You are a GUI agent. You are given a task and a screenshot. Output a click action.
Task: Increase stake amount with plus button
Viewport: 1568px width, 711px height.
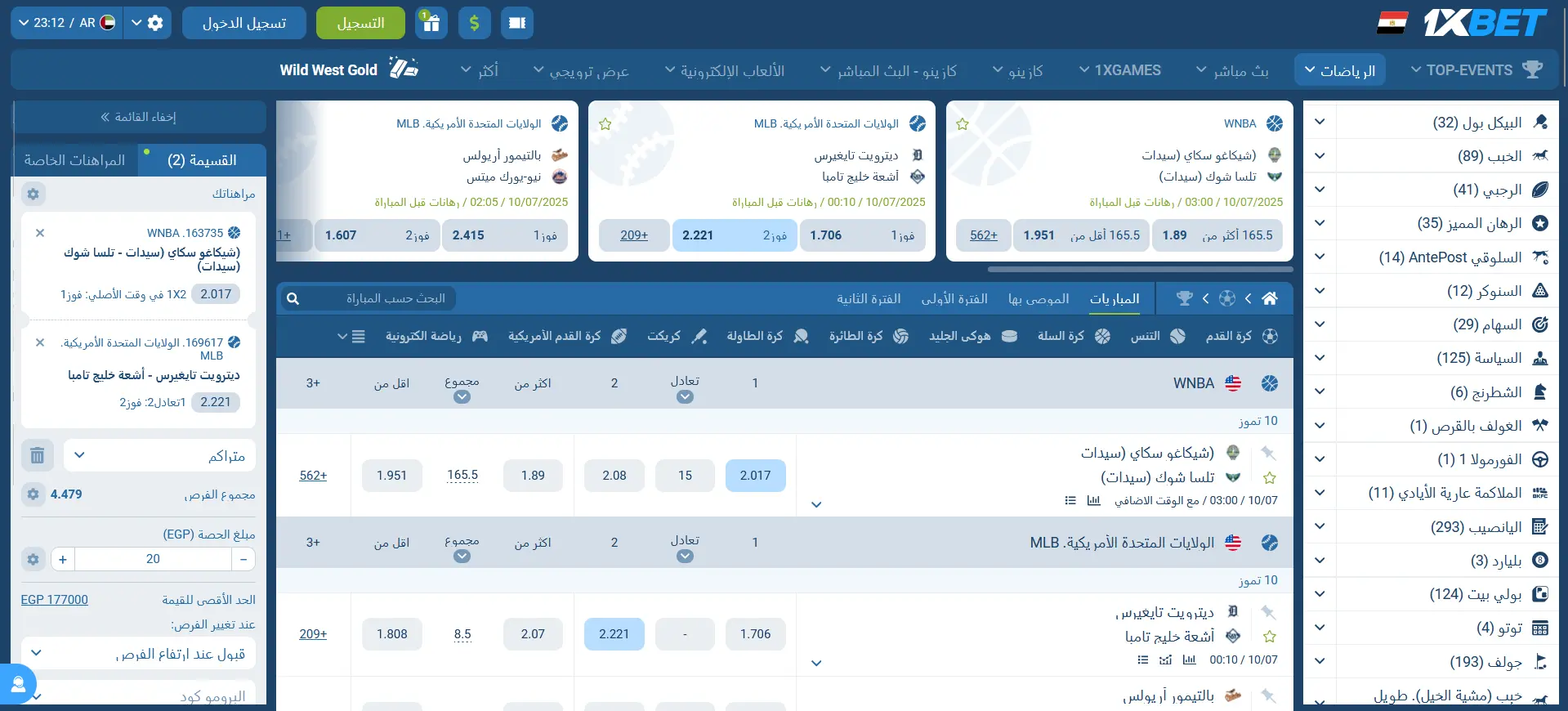[x=62, y=559]
